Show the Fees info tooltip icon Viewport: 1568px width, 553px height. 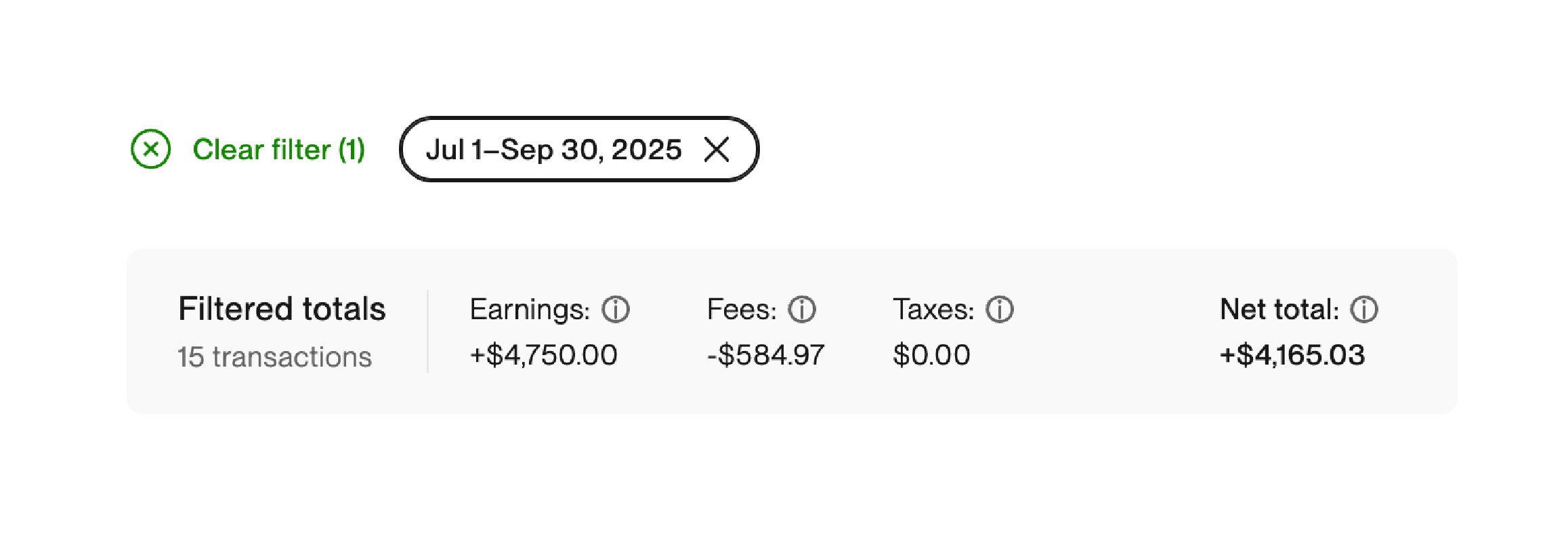pos(802,310)
